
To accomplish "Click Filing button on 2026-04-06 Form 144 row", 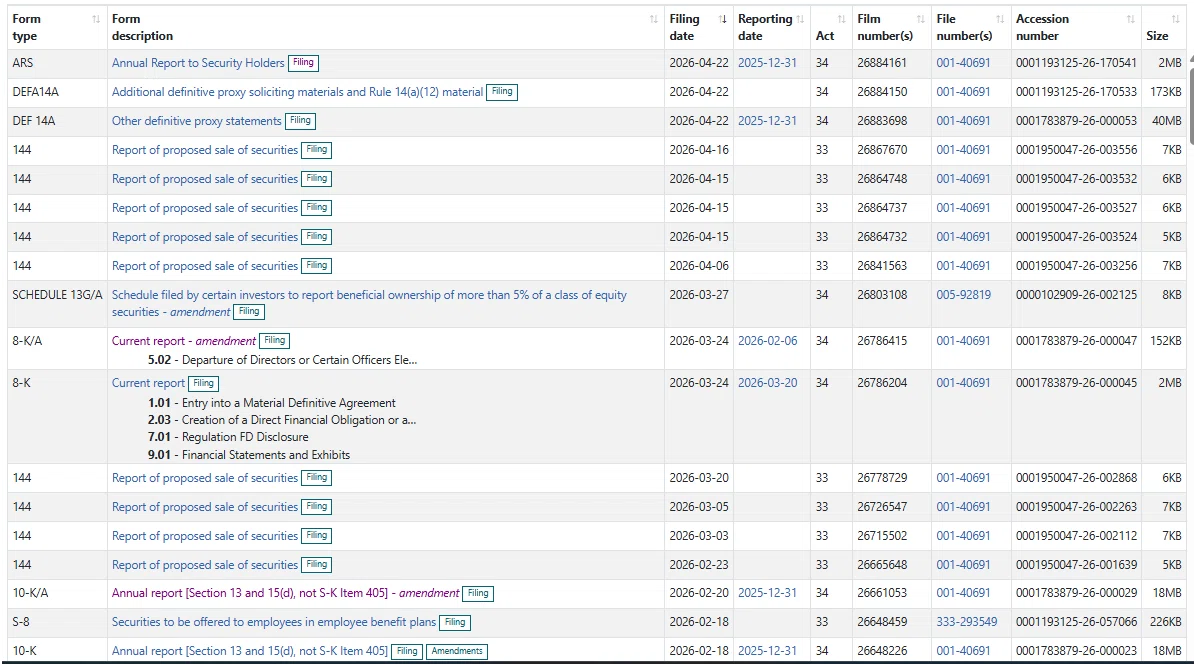I will point(317,265).
